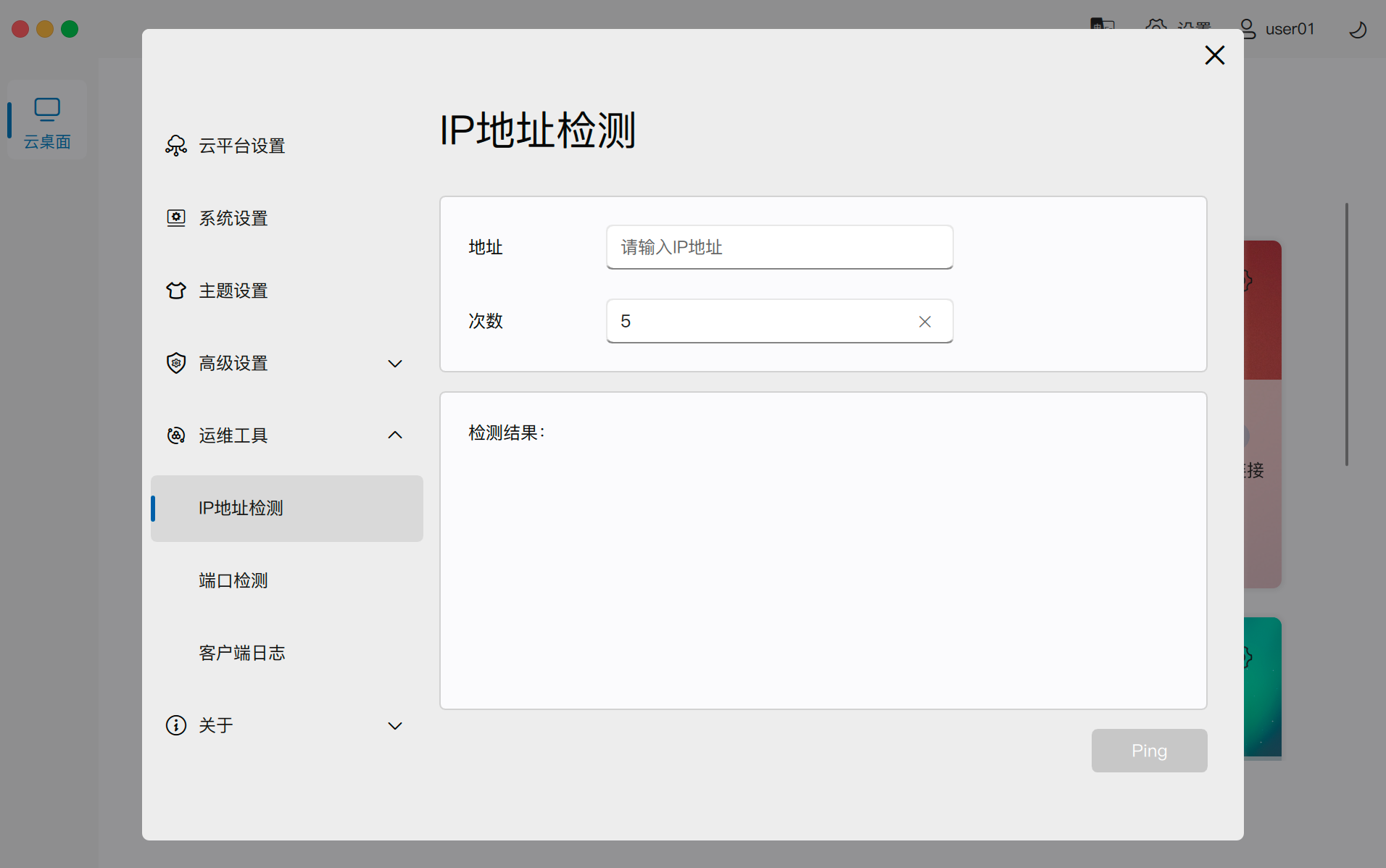1386x868 pixels.
Task: Click the system settings gear-monitor icon
Action: (175, 218)
